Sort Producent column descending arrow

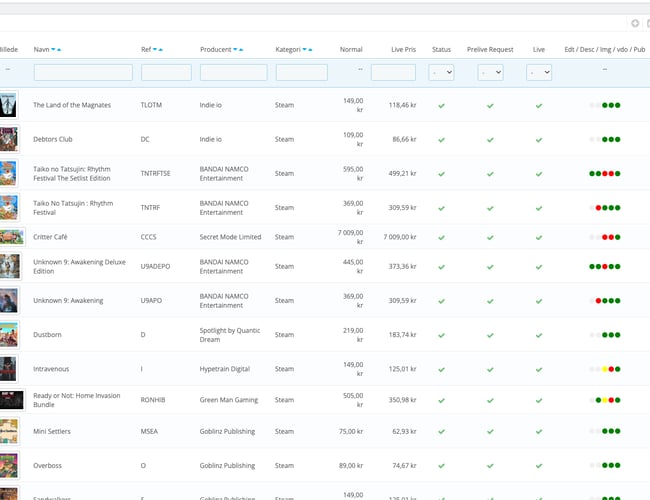tap(235, 49)
